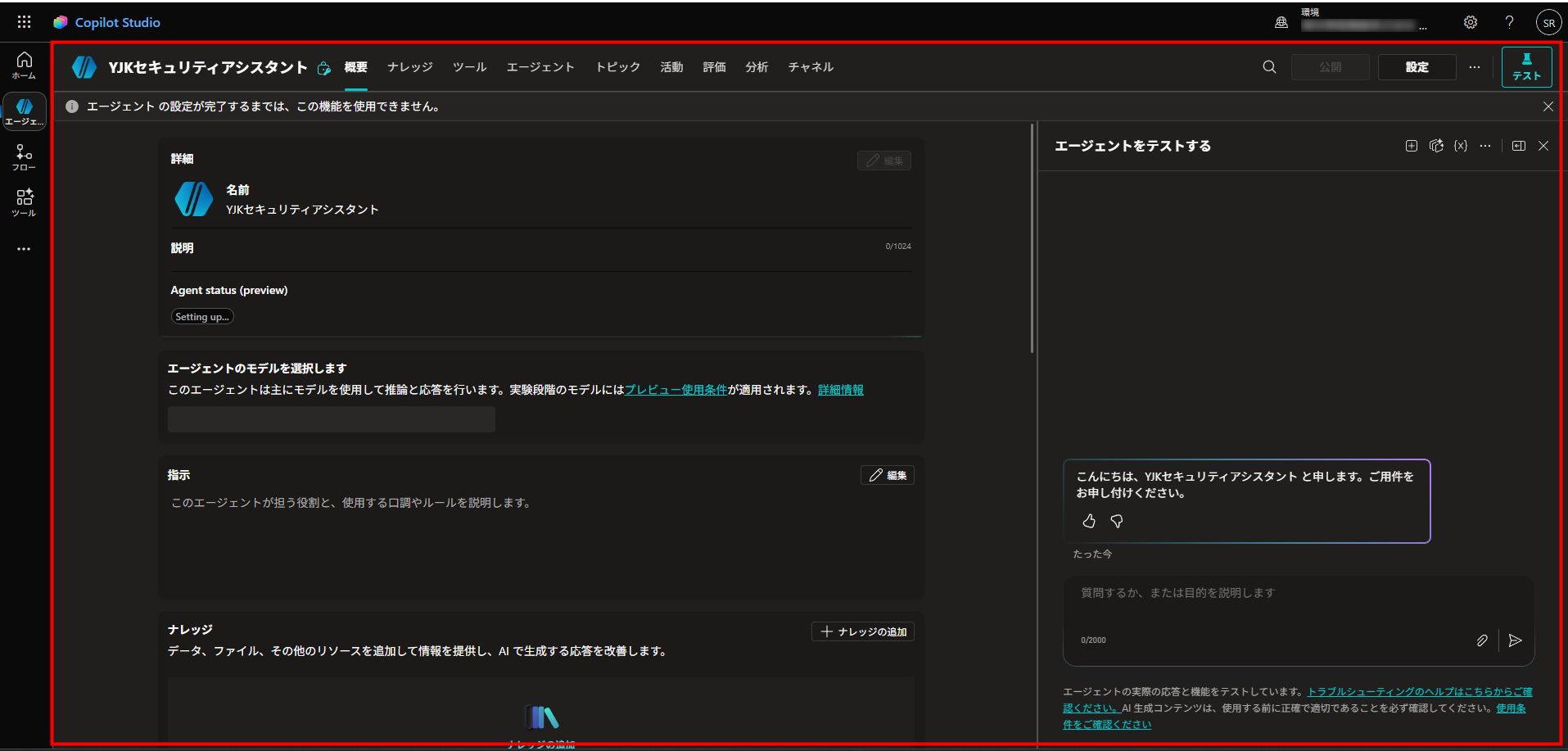
Task: Open Flows in the left sidebar
Action: [24, 157]
